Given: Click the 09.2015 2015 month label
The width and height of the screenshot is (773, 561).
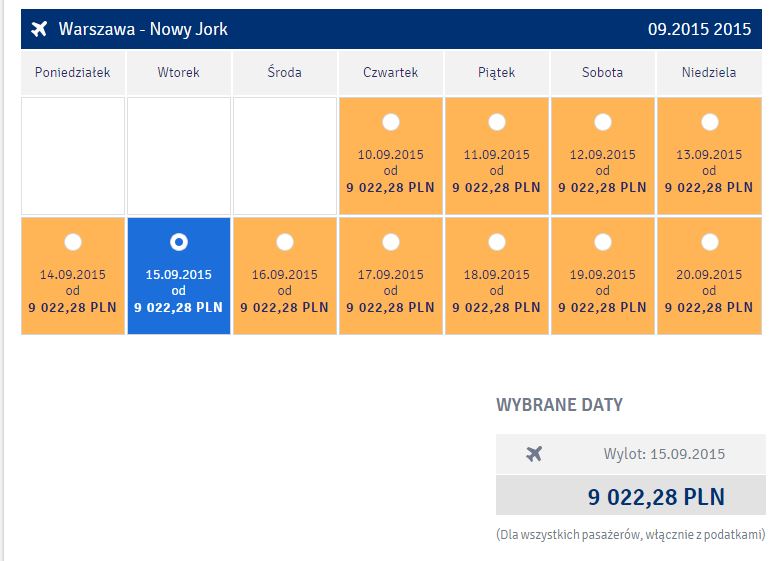Looking at the screenshot, I should point(699,29).
